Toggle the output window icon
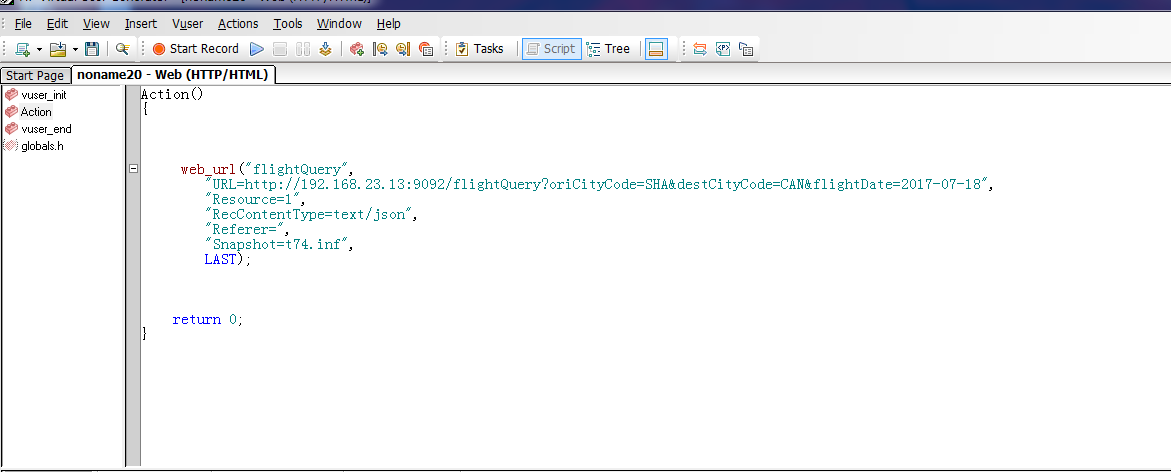The image size is (1171, 472). [x=656, y=49]
